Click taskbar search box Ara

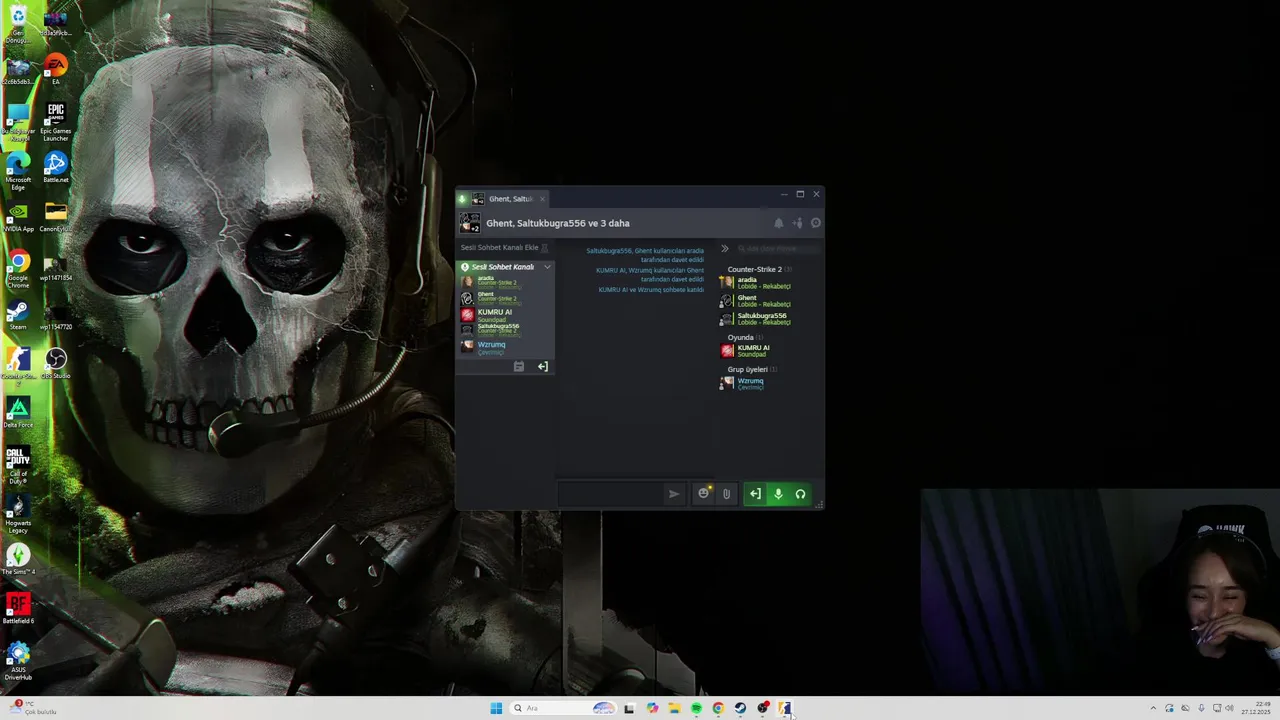coord(562,708)
